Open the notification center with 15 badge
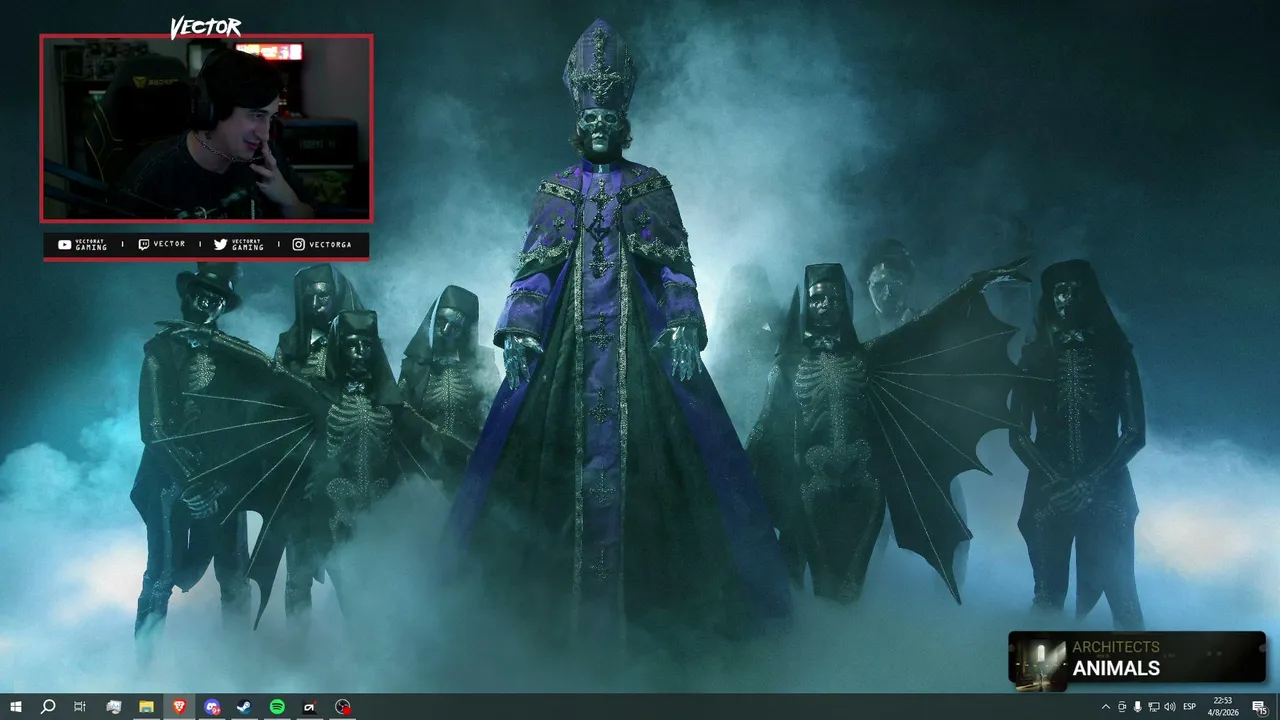This screenshot has width=1280, height=720. 1260,707
